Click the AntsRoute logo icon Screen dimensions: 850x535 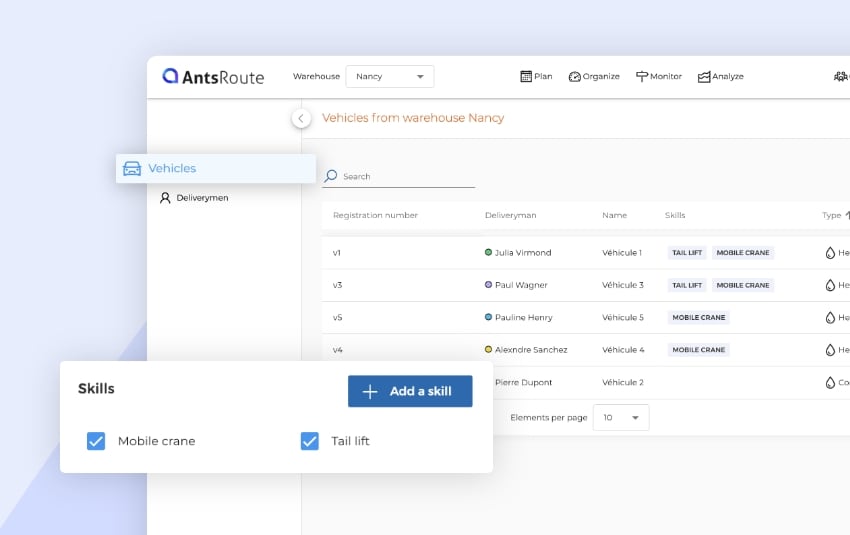coord(171,76)
